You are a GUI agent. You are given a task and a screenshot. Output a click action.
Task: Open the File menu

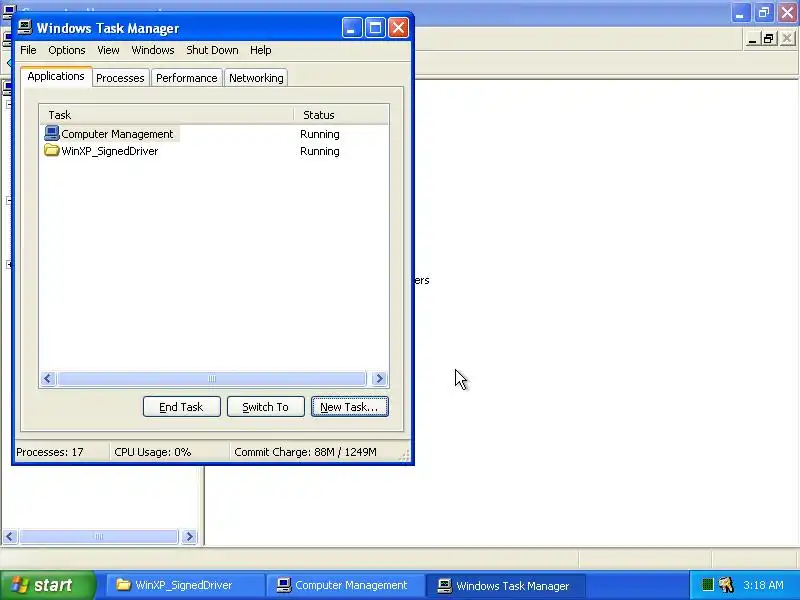pyautogui.click(x=28, y=50)
